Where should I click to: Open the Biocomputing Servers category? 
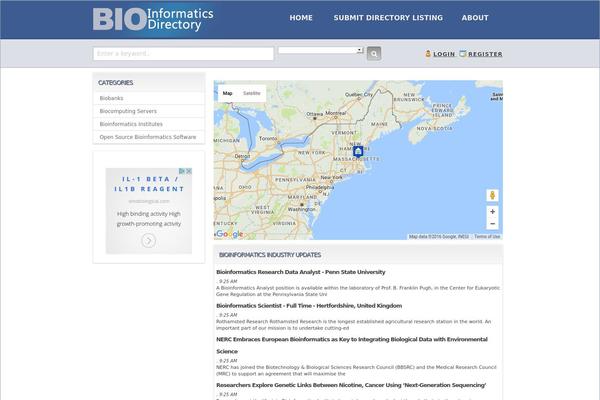tap(128, 111)
